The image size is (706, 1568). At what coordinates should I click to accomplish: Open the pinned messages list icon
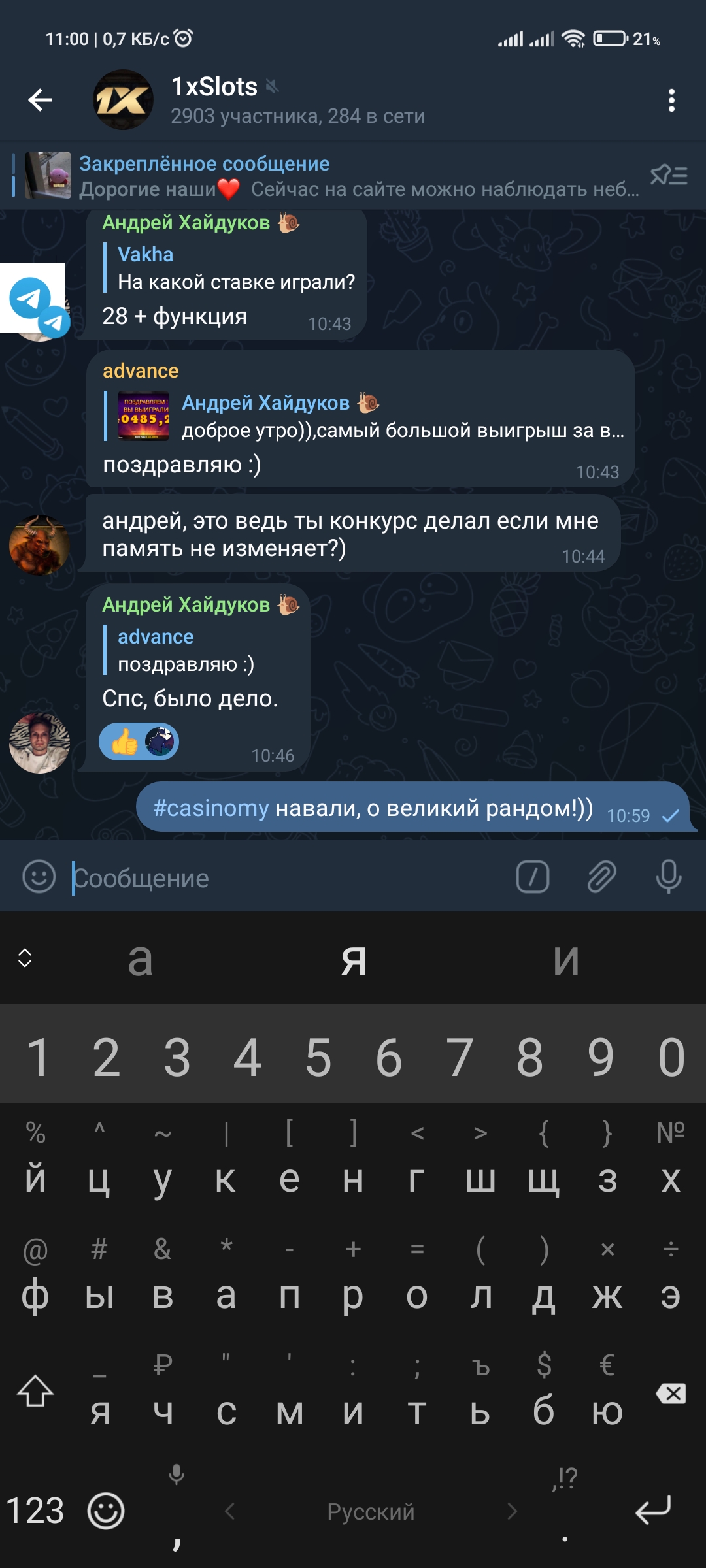point(669,175)
